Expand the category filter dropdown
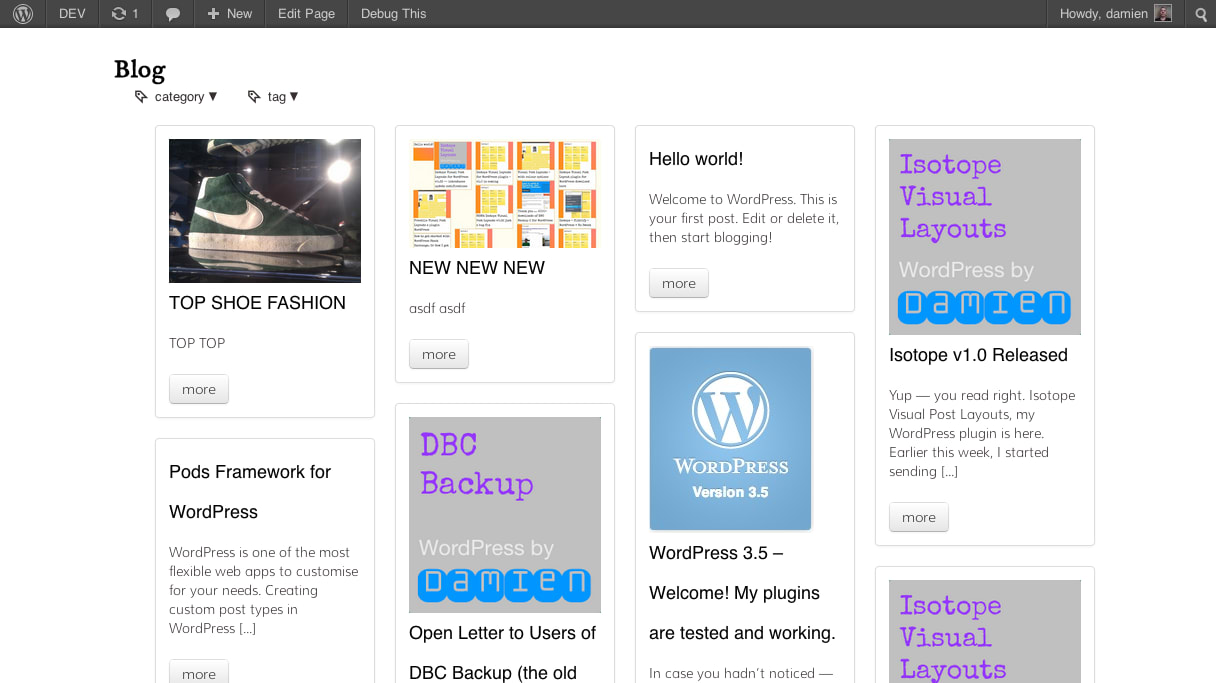Image resolution: width=1216 pixels, height=683 pixels. tap(185, 96)
